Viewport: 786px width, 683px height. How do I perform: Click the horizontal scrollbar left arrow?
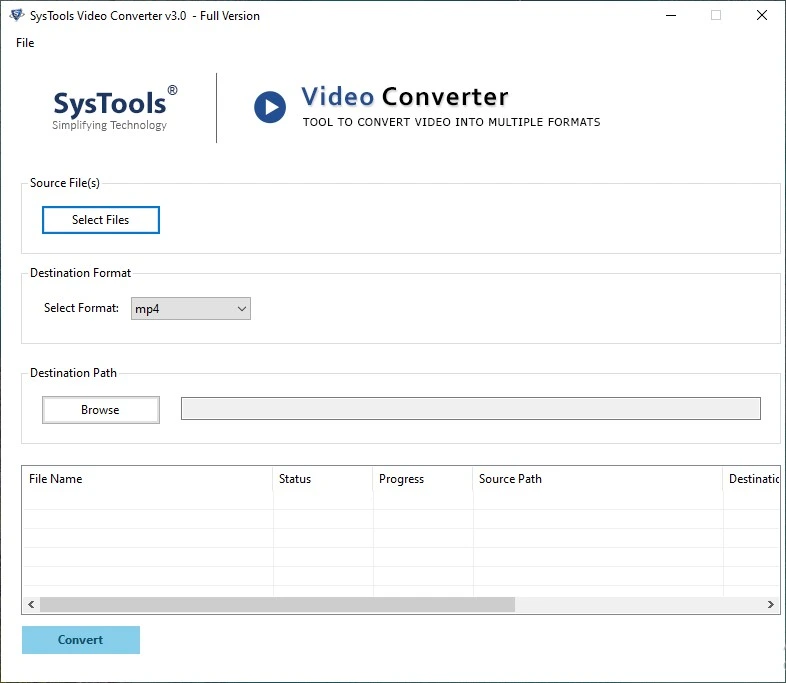coord(31,605)
